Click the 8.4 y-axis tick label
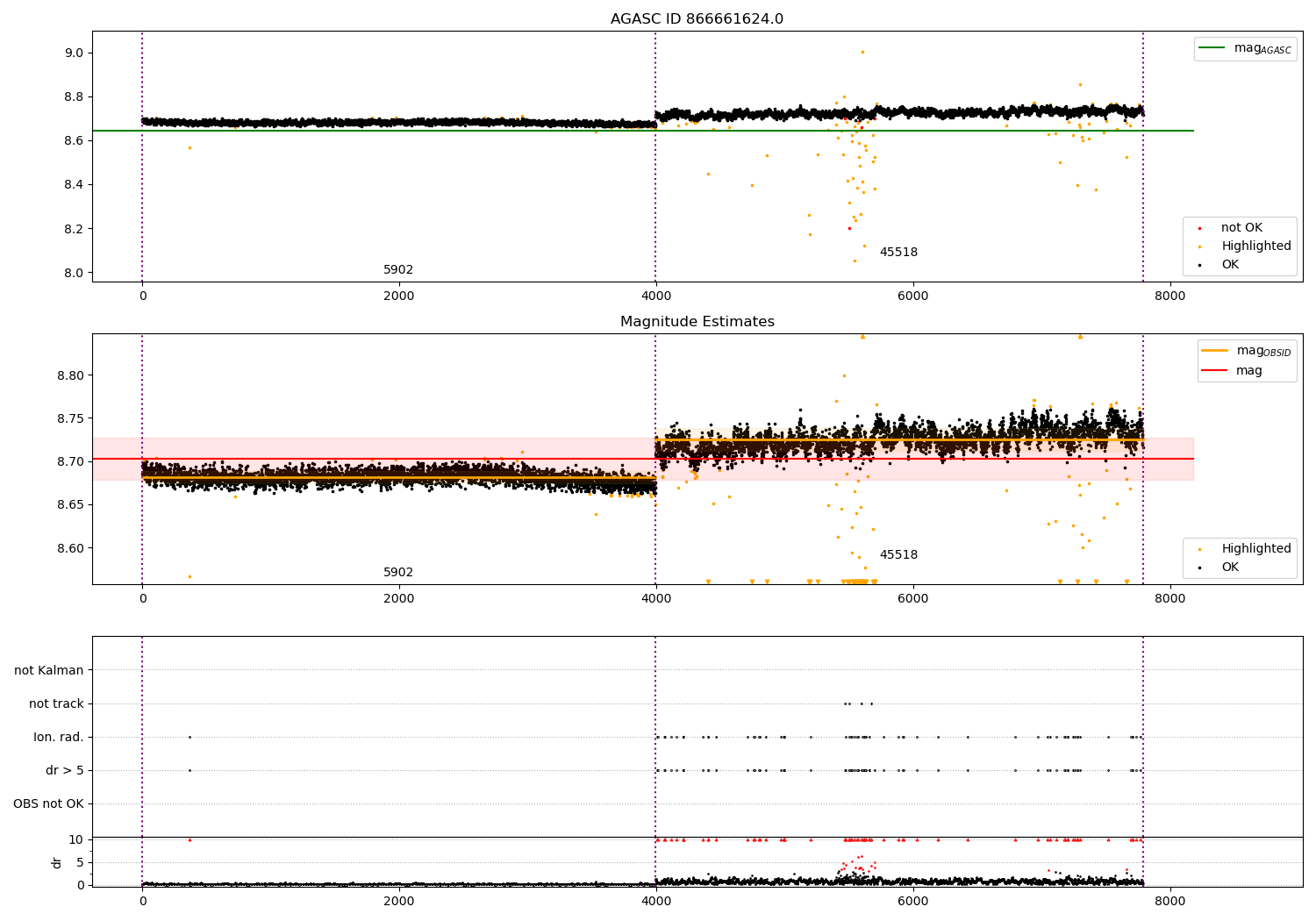1316x921 pixels. tap(74, 185)
